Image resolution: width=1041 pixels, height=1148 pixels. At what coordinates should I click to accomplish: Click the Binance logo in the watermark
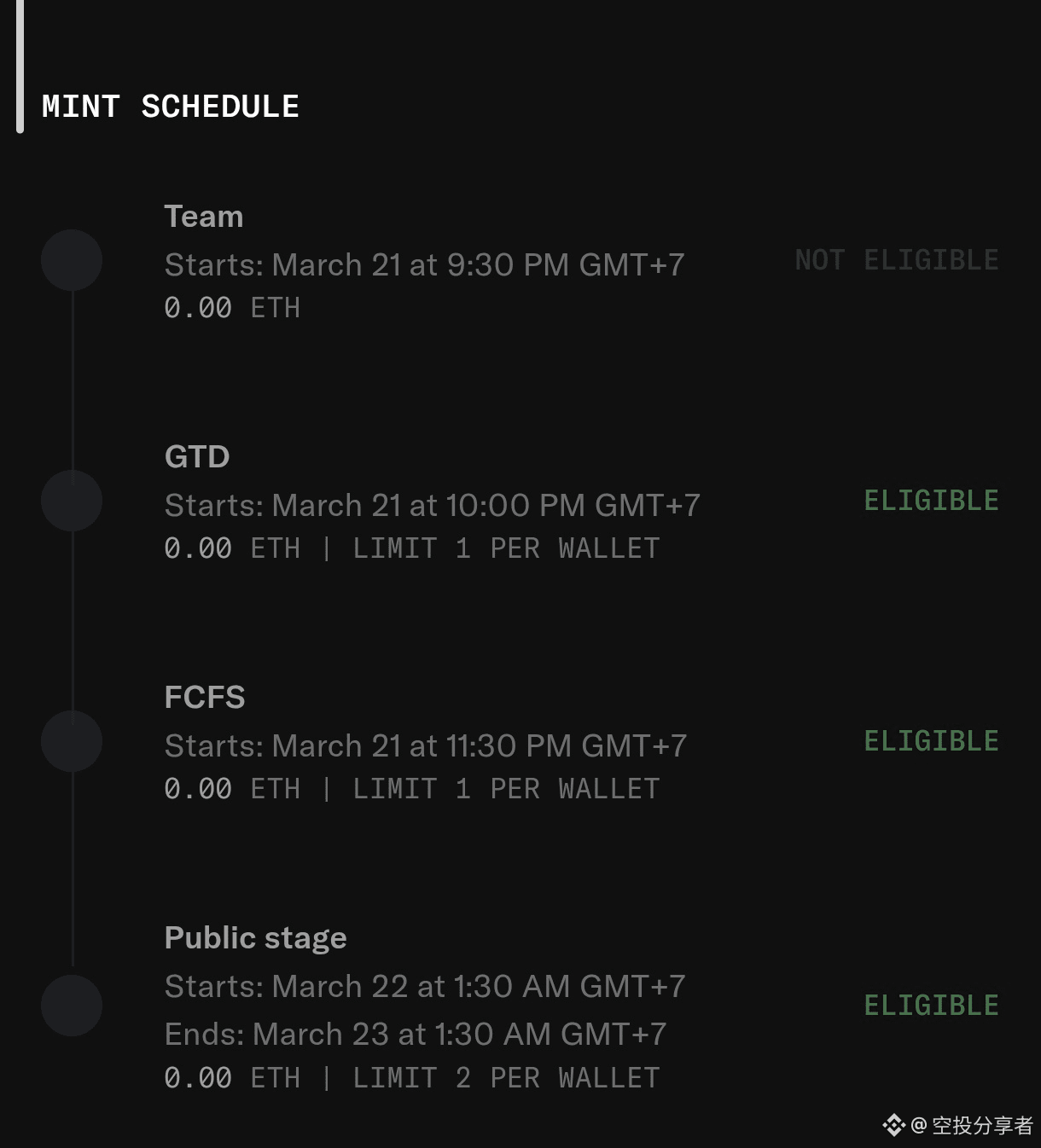(893, 1125)
